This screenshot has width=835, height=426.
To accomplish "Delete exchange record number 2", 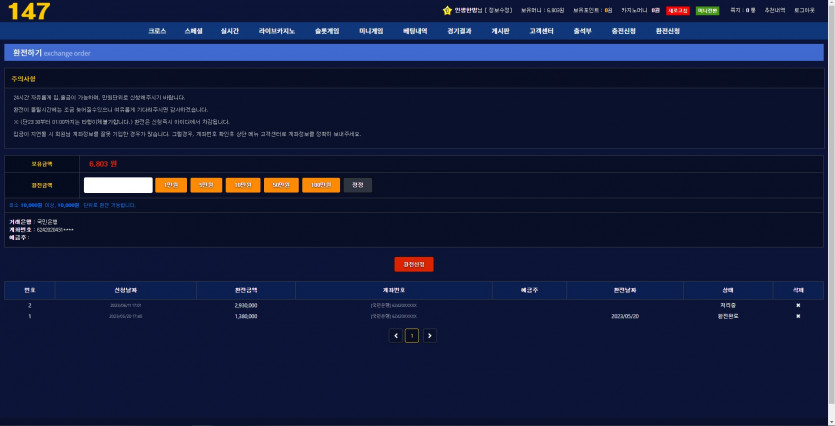I will [797, 305].
